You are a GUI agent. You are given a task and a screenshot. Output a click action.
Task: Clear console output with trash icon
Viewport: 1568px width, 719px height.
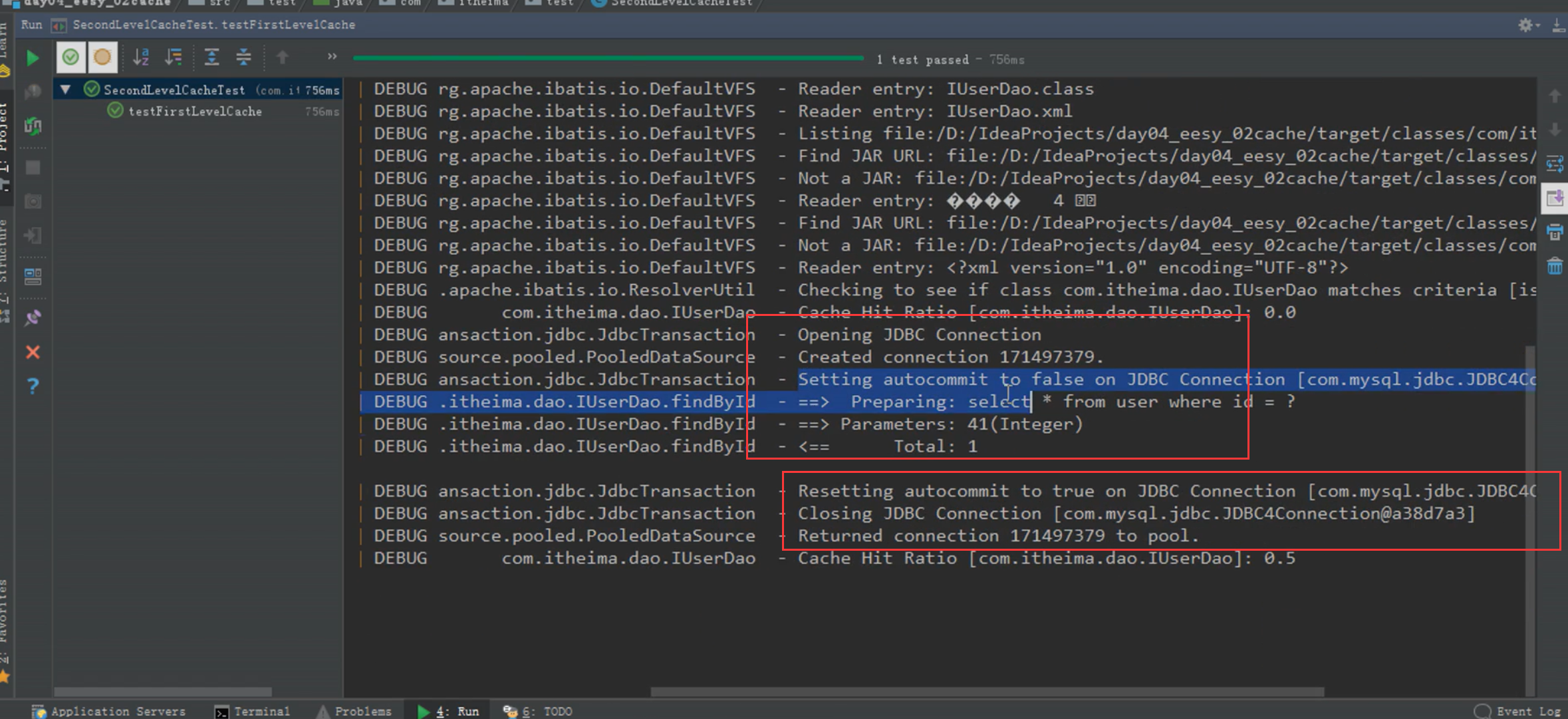pos(1555,267)
